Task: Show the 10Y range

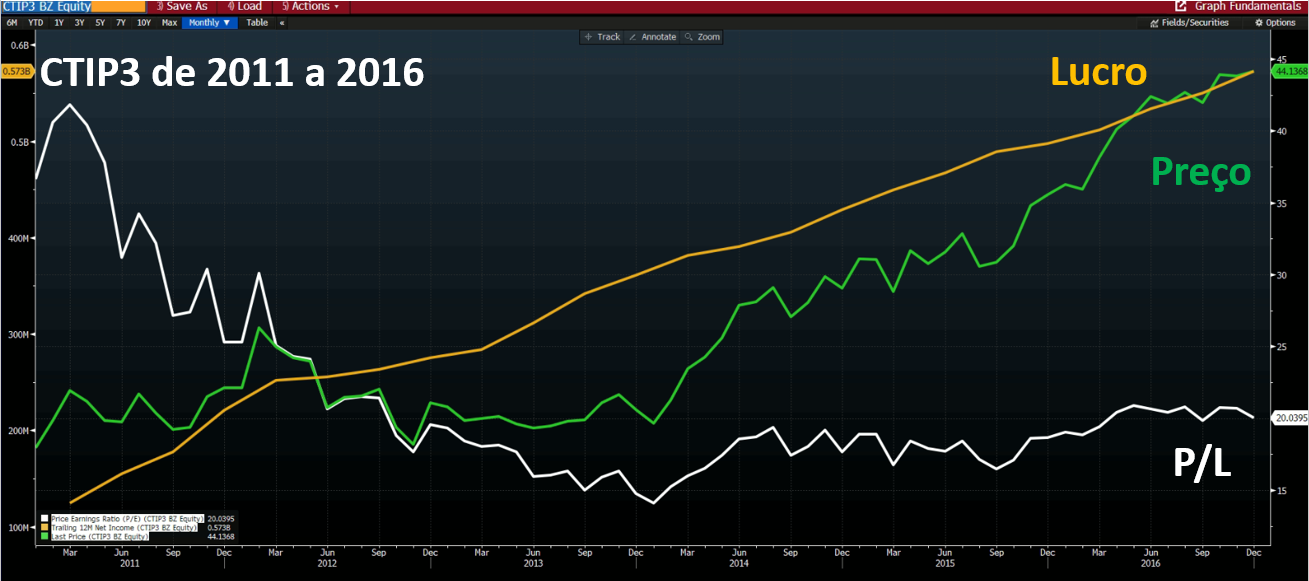Action: click(x=144, y=22)
